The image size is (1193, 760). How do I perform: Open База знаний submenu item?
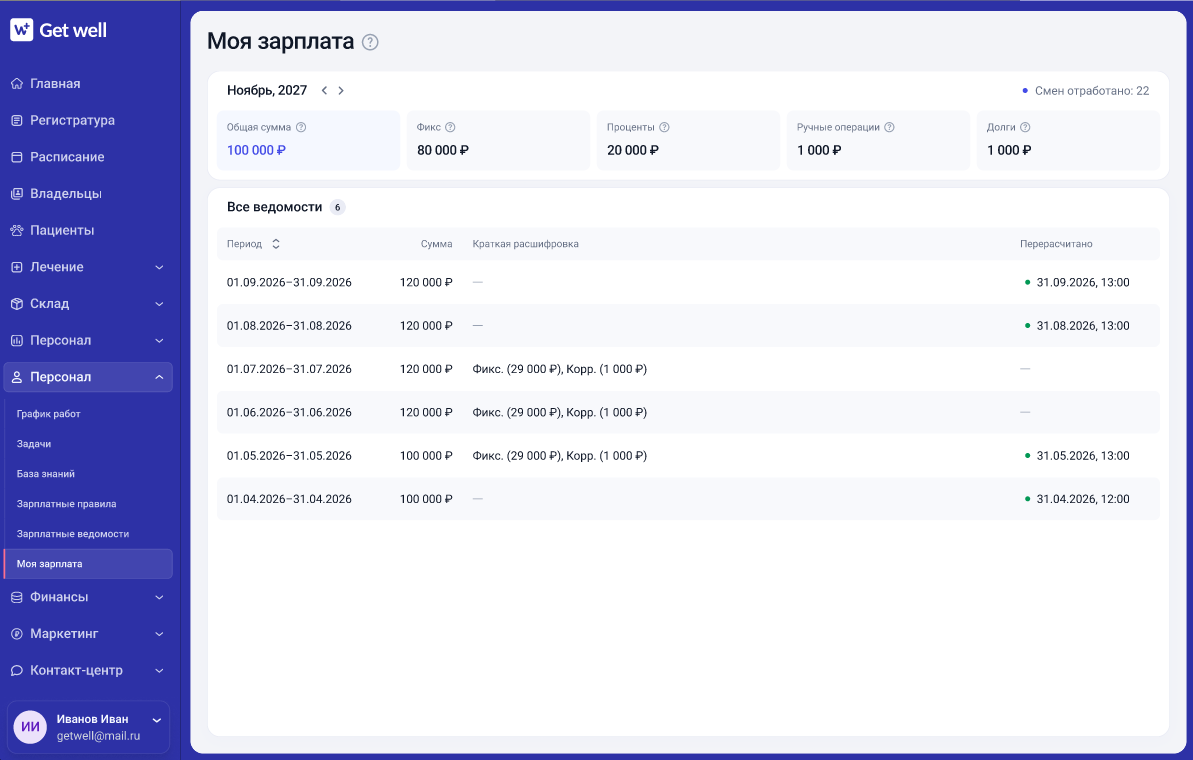46,474
